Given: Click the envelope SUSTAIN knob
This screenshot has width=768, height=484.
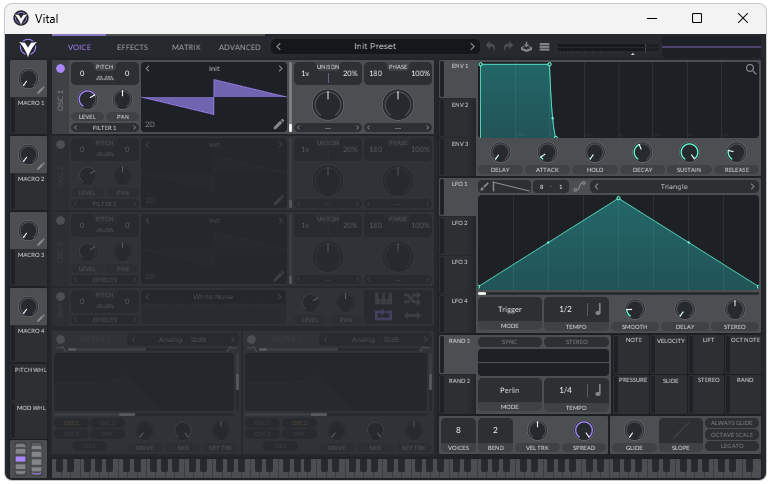Looking at the screenshot, I should pyautogui.click(x=688, y=153).
